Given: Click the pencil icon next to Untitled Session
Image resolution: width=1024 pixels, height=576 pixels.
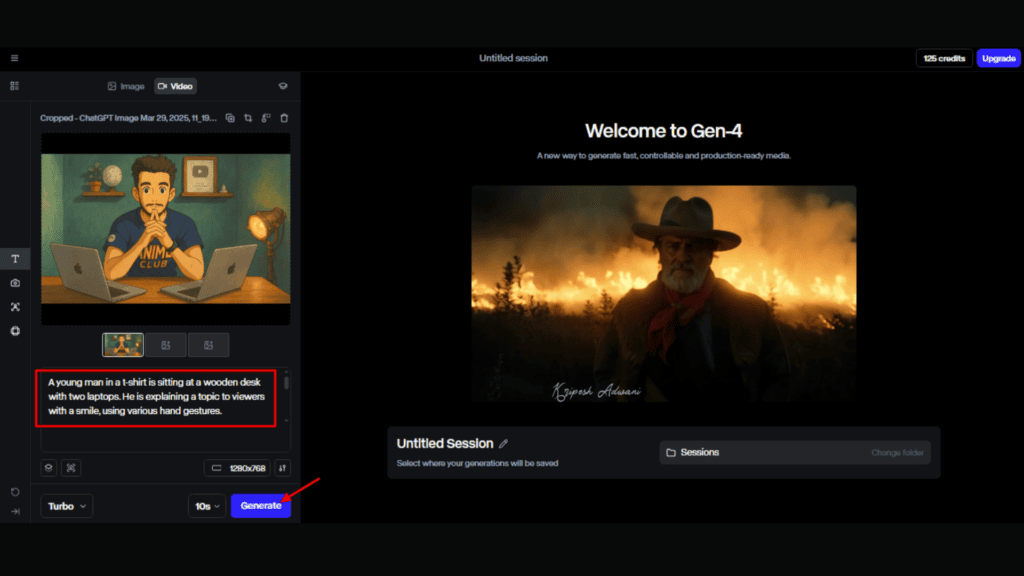Looking at the screenshot, I should [504, 443].
